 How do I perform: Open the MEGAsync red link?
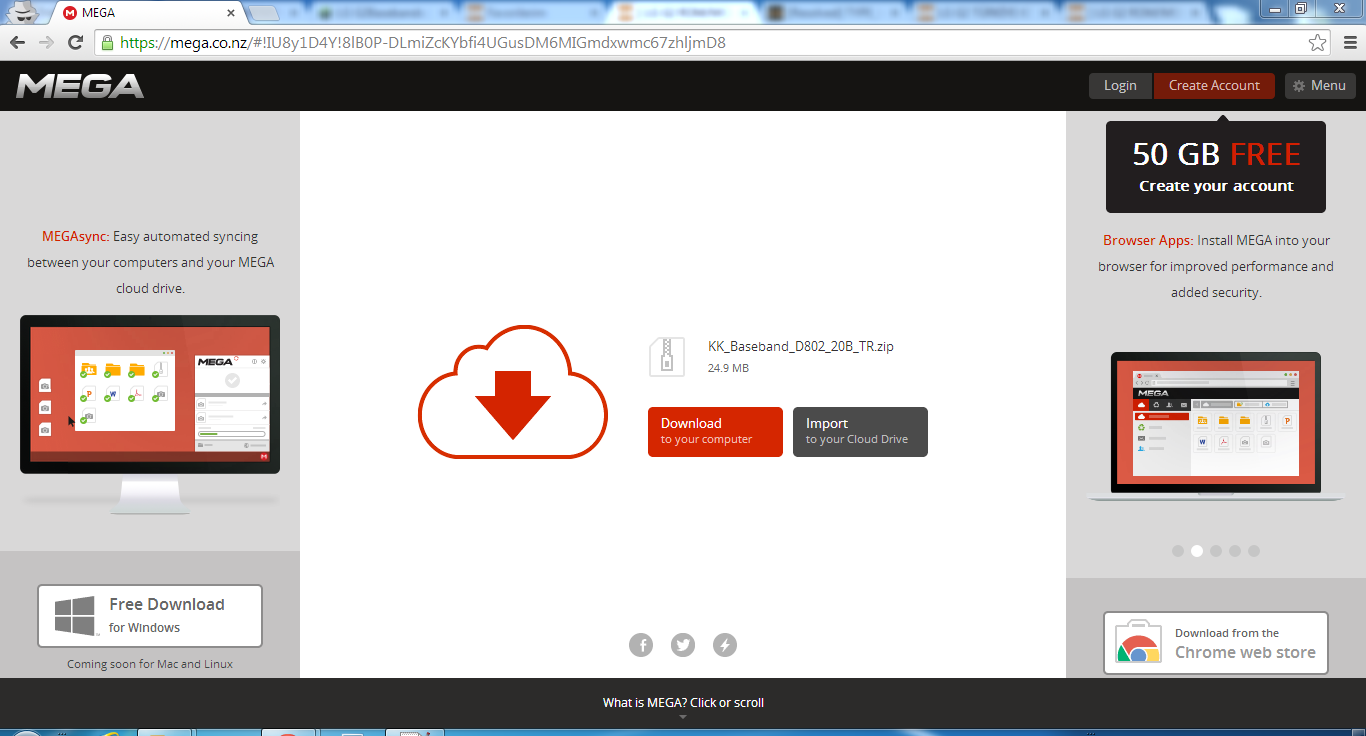(x=75, y=237)
